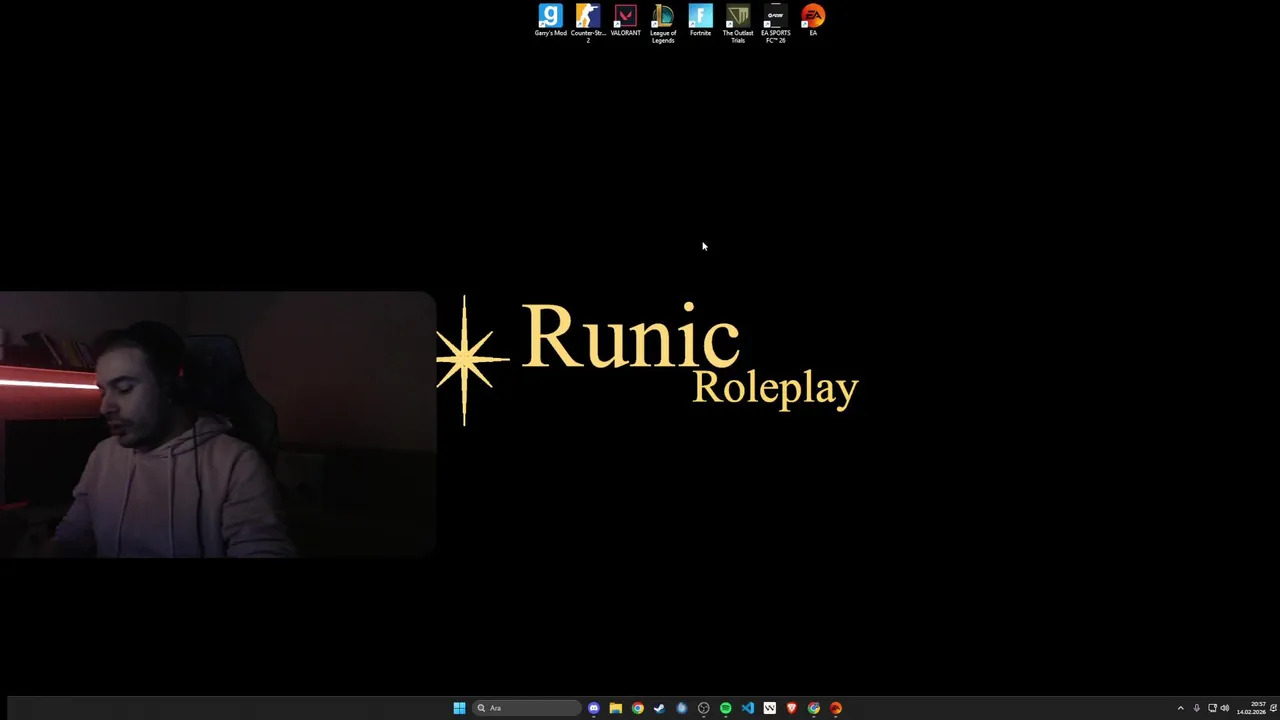The width and height of the screenshot is (1280, 720).
Task: Open the League of Legends desktop icon
Action: (x=663, y=23)
